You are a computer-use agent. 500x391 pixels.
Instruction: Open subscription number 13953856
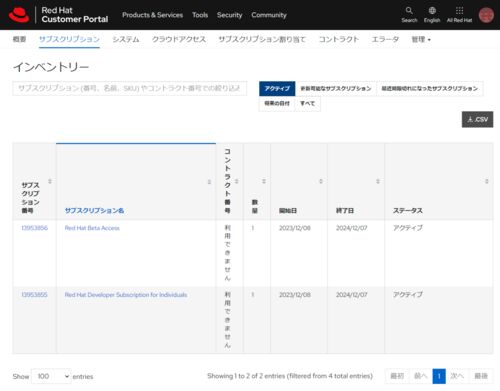pyautogui.click(x=34, y=228)
